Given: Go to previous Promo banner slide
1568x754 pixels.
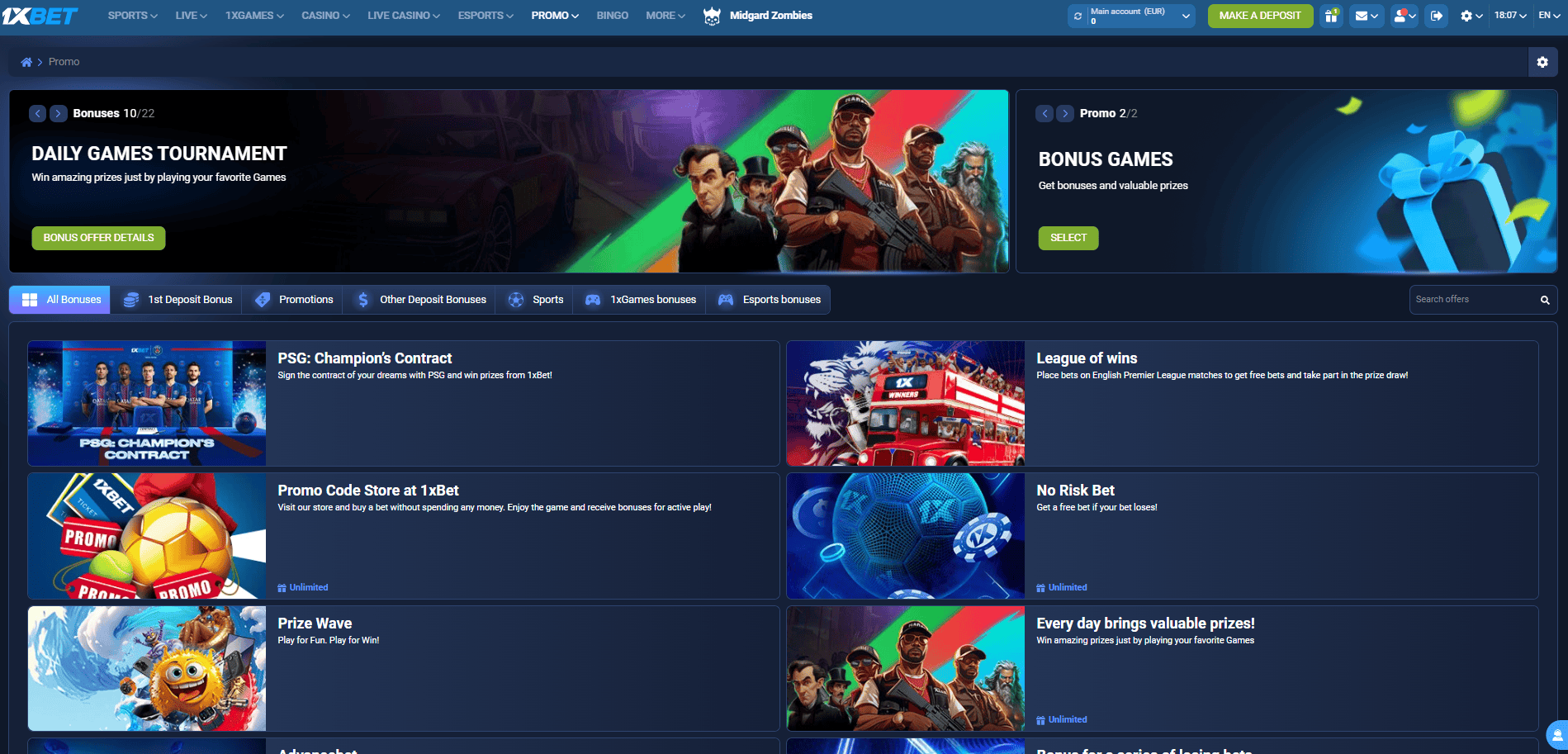Looking at the screenshot, I should (1045, 114).
